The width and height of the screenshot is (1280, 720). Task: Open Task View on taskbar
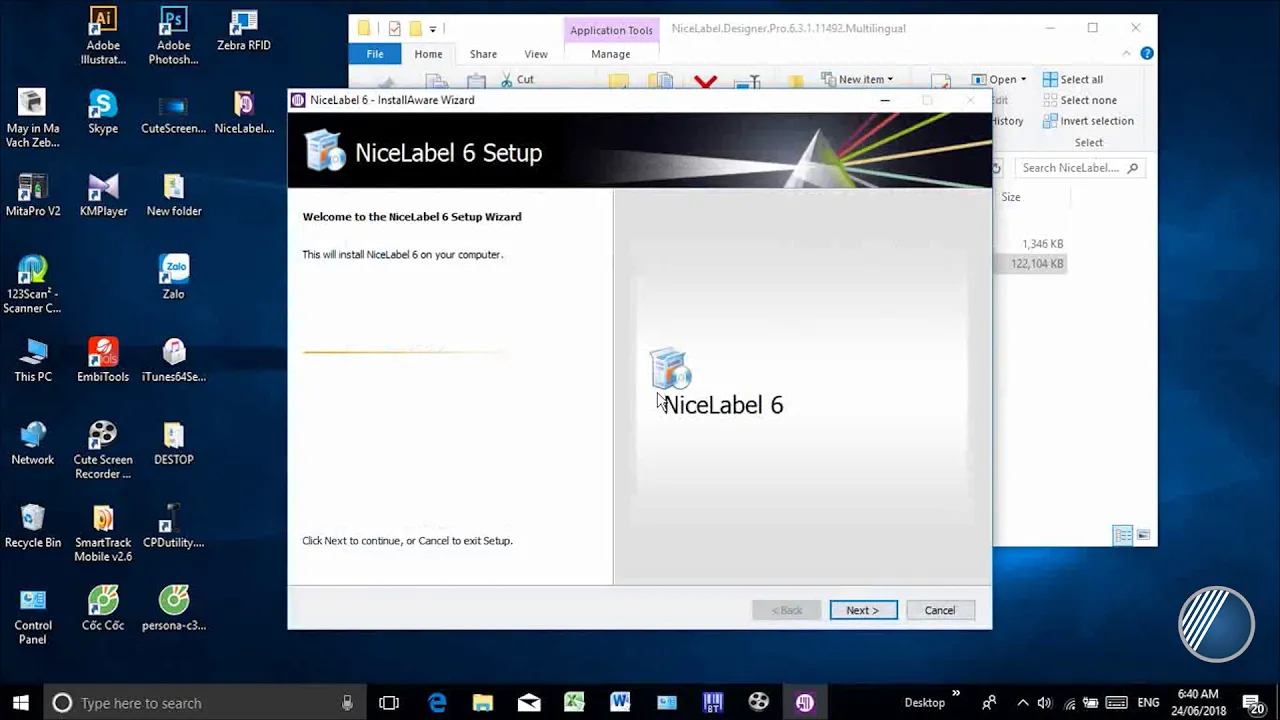coord(389,703)
